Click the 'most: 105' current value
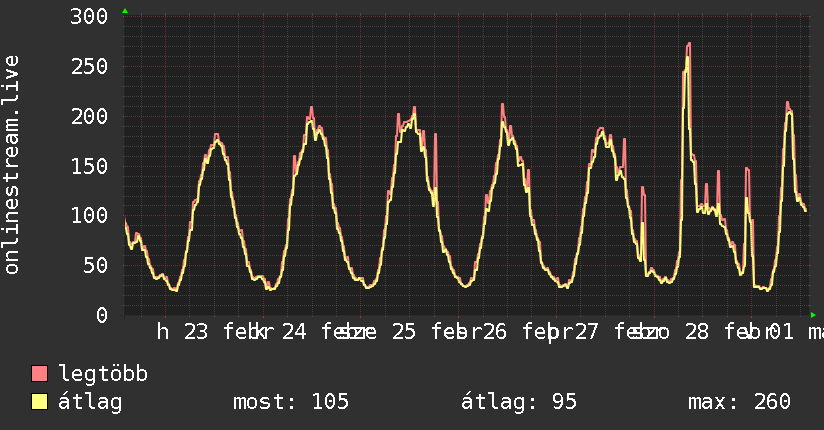Image resolution: width=824 pixels, height=430 pixels. click(x=291, y=402)
